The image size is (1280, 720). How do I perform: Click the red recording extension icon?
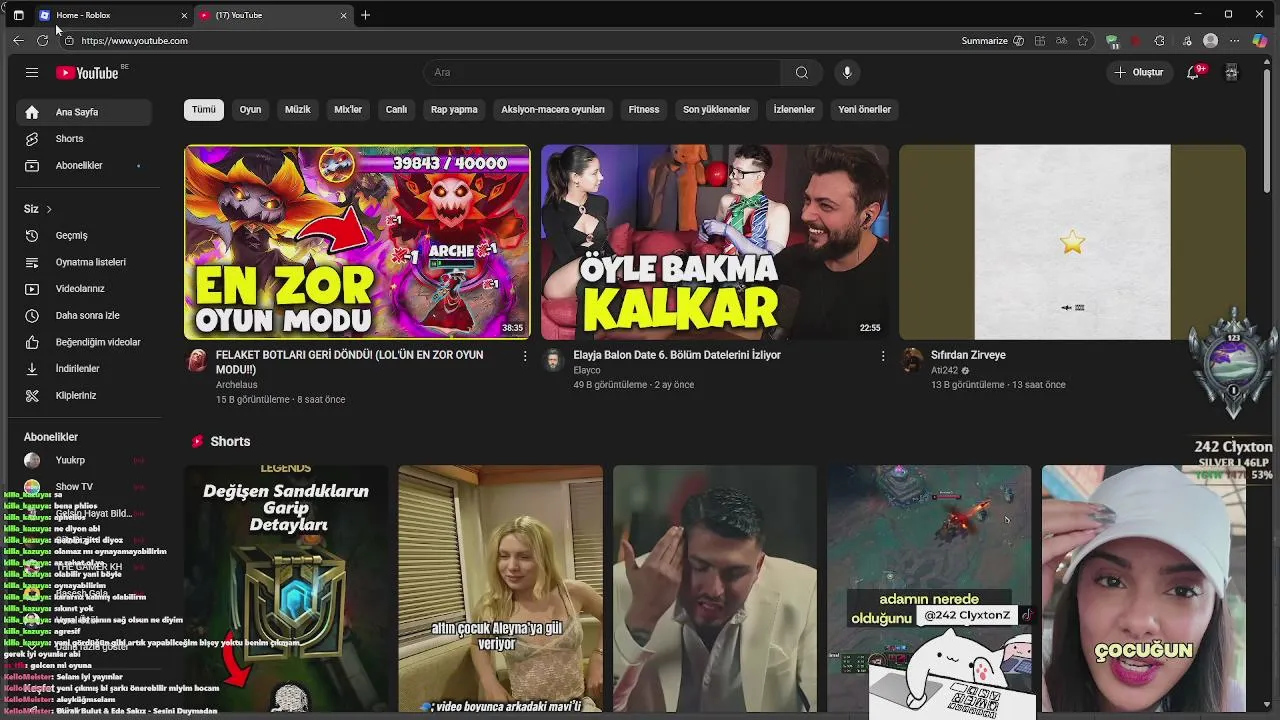(1136, 41)
